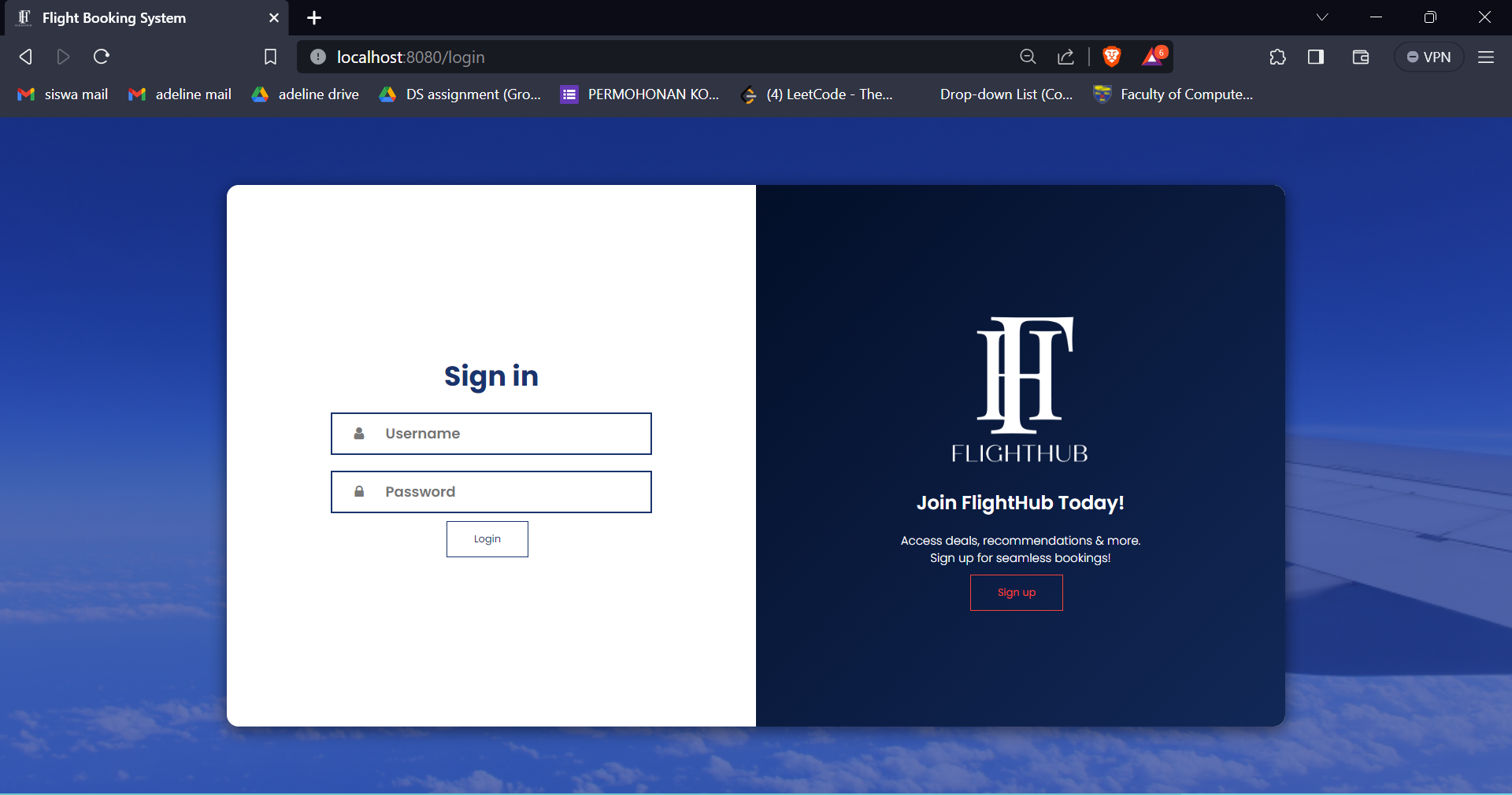Screen dimensions: 1512x795
Task: Click the Sign up button
Action: 1017,593
